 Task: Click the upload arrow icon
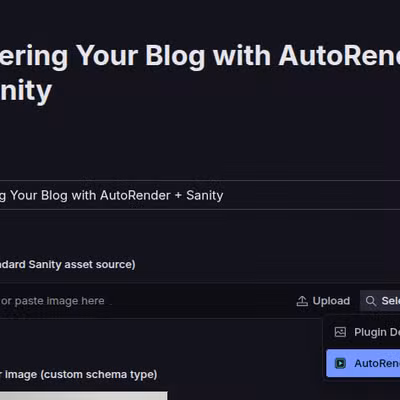click(x=302, y=301)
